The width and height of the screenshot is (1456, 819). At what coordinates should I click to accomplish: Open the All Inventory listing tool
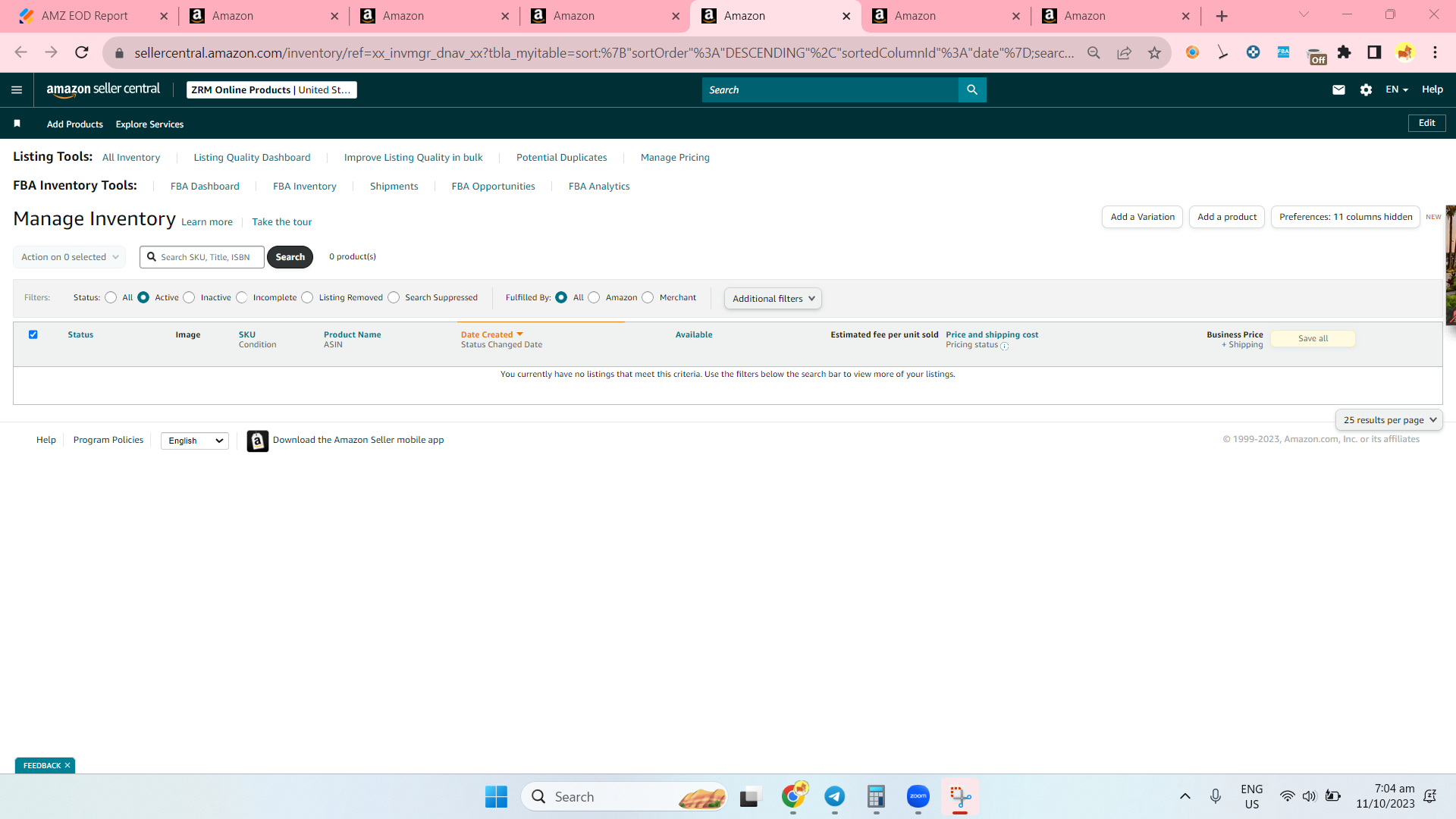(x=131, y=158)
